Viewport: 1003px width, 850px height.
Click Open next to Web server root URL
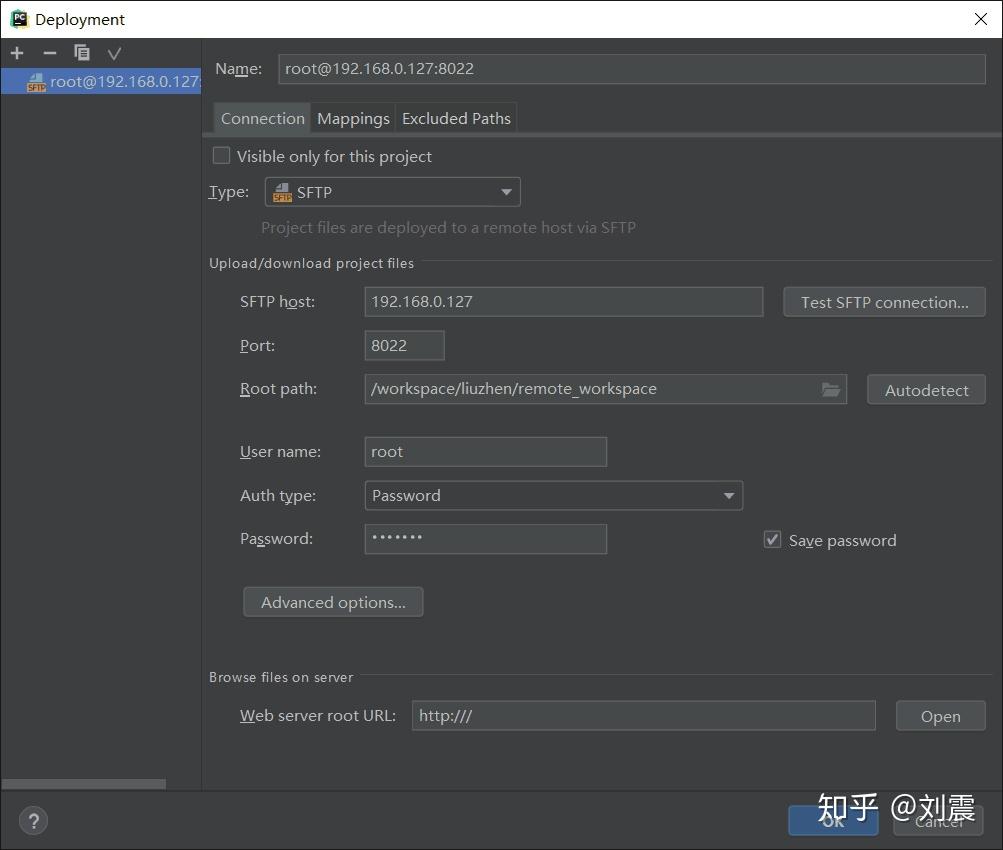(939, 715)
